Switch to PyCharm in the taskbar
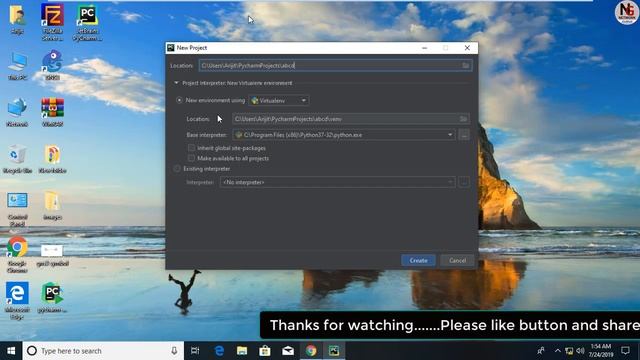The image size is (640, 360). pos(334,351)
